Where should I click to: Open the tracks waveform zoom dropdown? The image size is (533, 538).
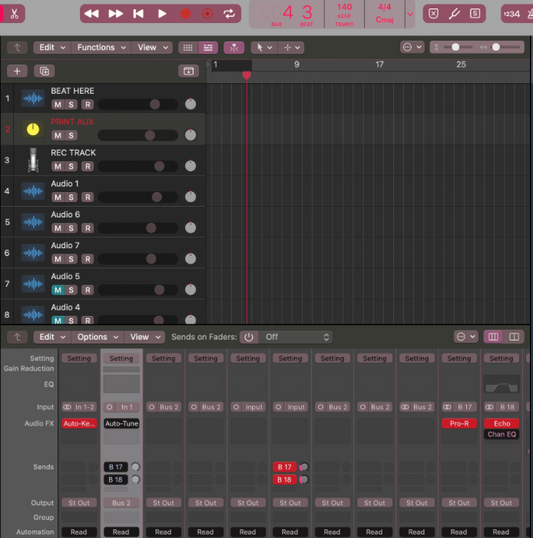pyautogui.click(x=412, y=47)
